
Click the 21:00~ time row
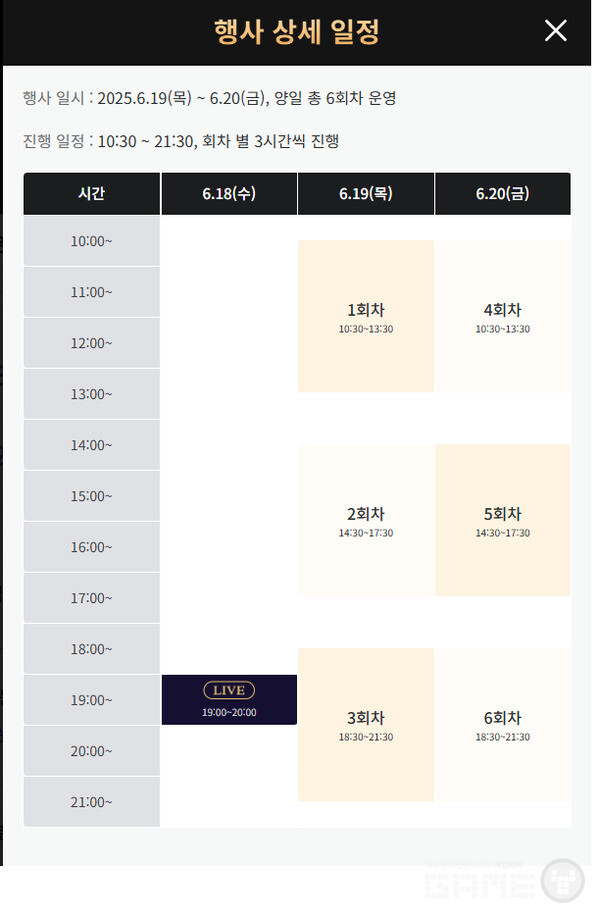(x=92, y=802)
